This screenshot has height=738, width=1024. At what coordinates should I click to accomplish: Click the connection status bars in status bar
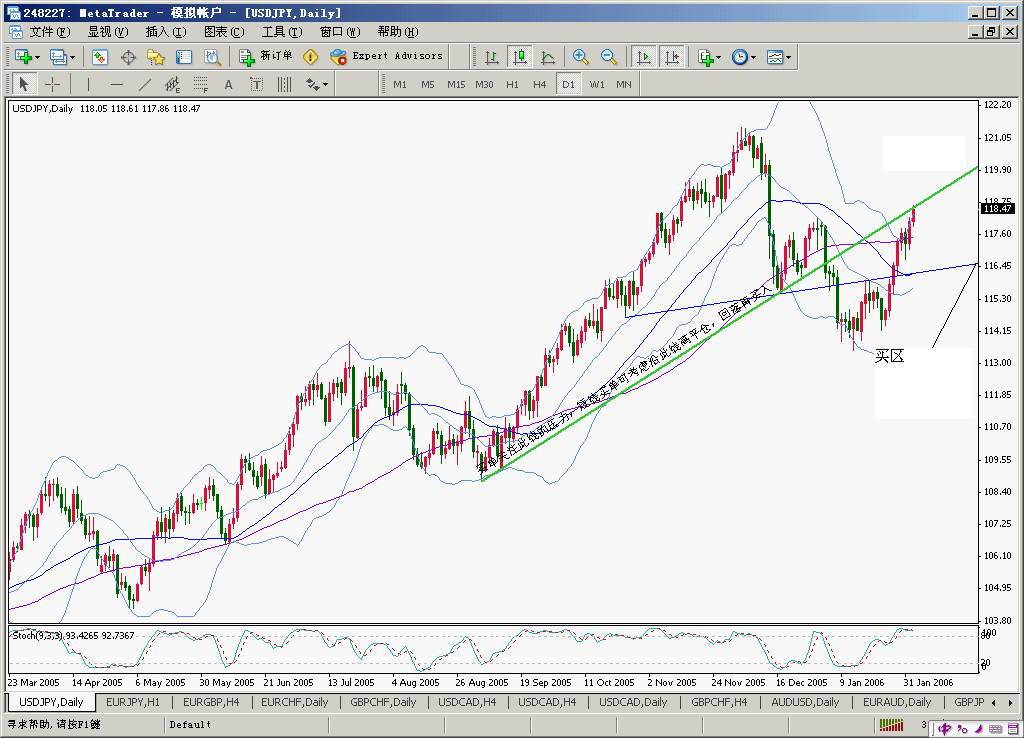tap(892, 724)
